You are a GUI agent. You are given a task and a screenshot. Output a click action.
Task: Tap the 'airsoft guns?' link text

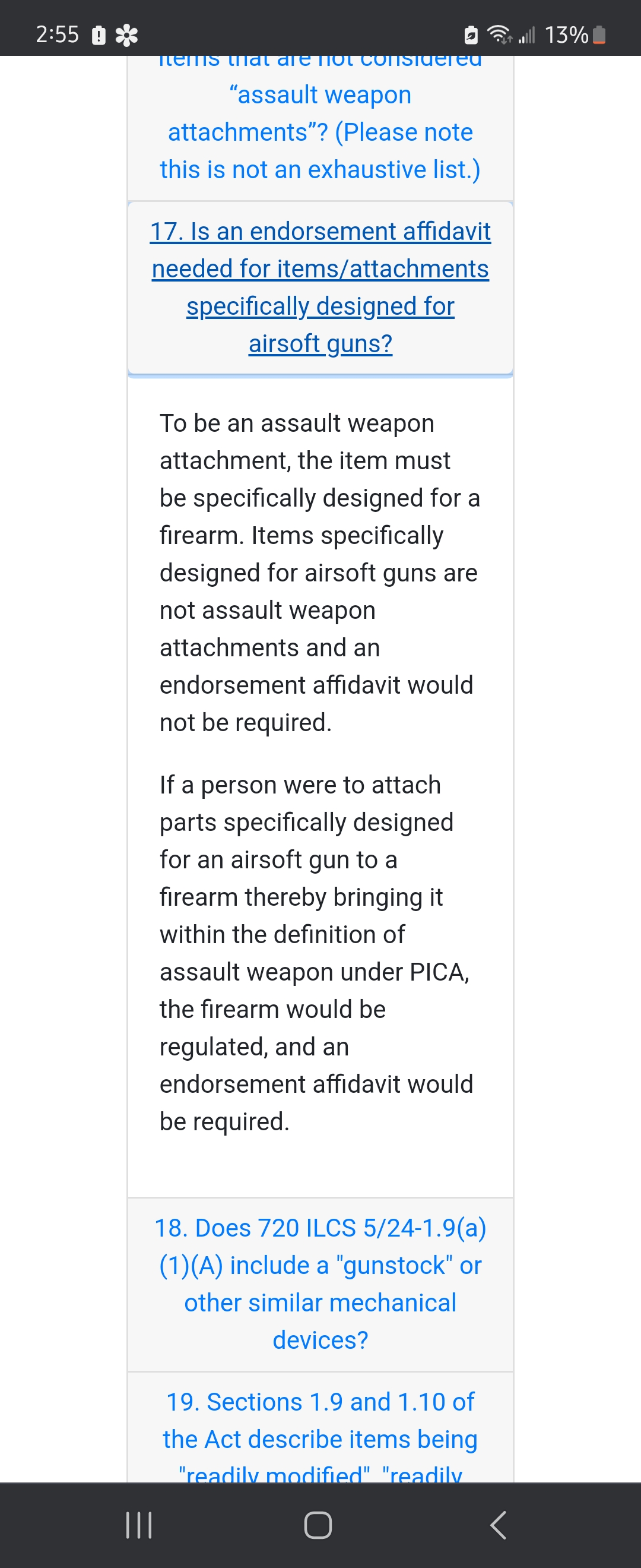click(320, 344)
